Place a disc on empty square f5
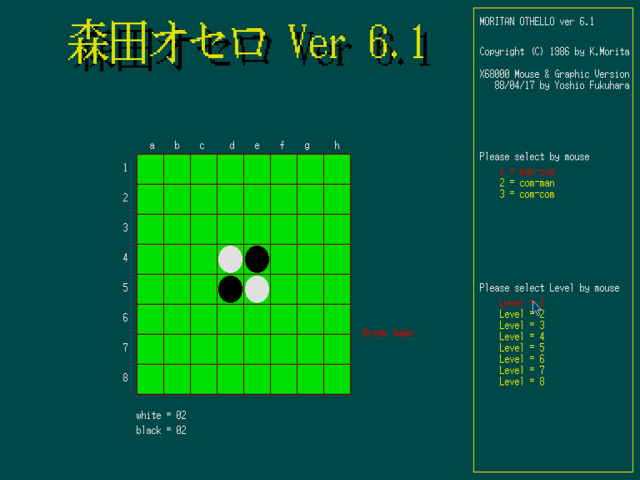 284,289
